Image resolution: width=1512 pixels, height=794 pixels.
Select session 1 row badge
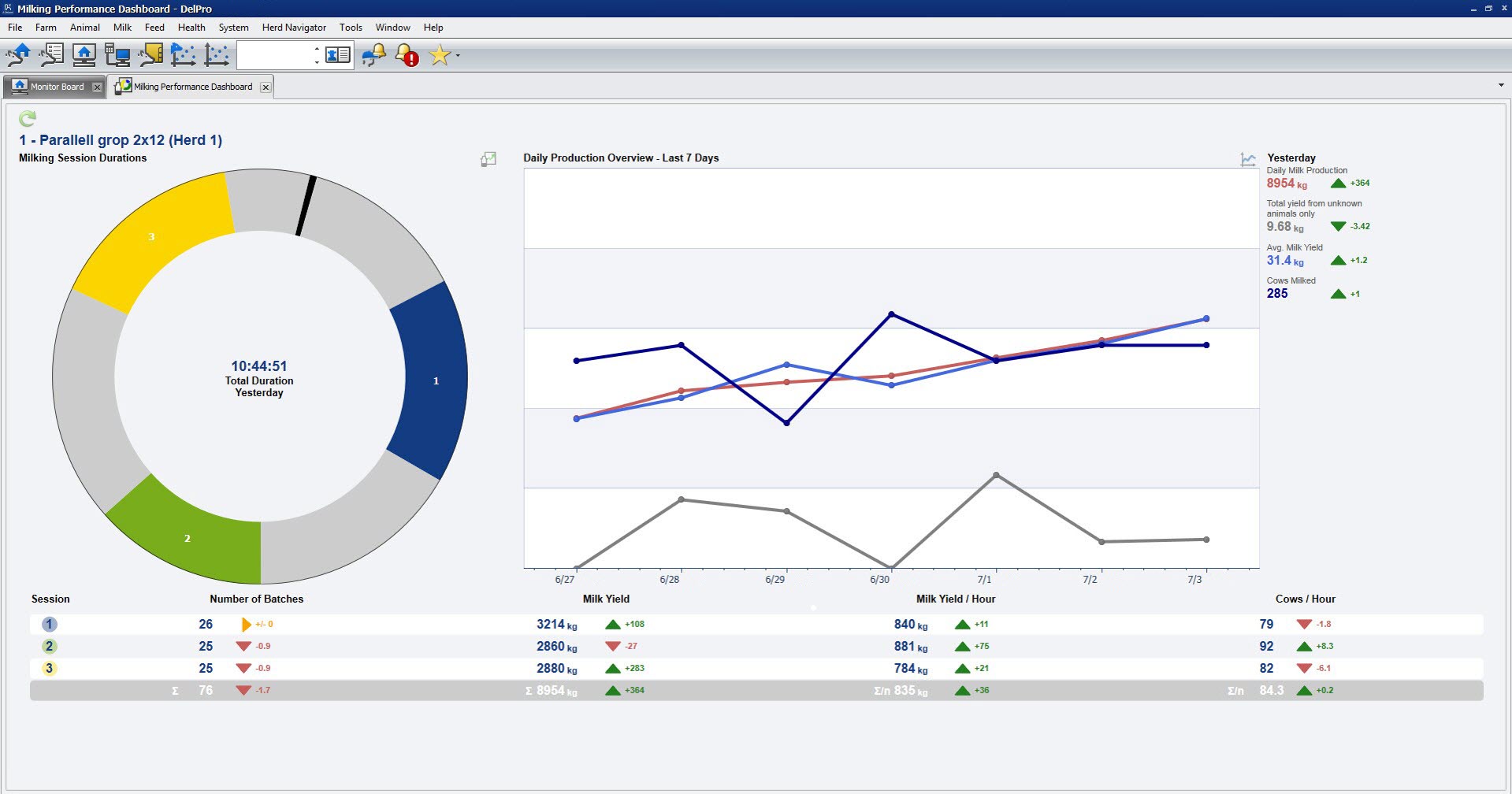click(49, 625)
